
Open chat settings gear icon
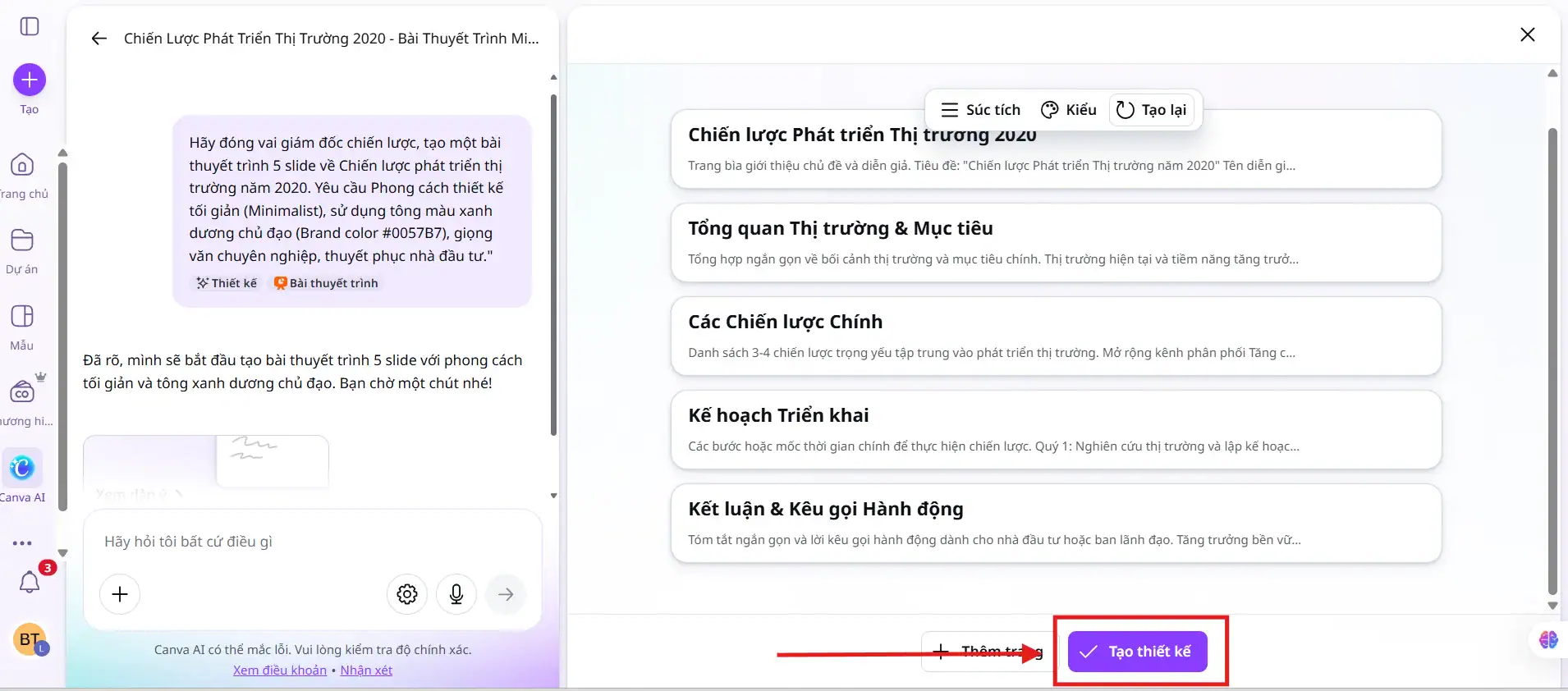tap(407, 594)
